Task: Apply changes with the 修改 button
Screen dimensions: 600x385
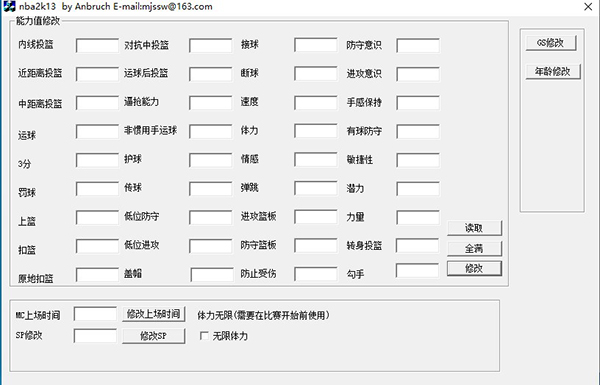Action: tap(474, 269)
